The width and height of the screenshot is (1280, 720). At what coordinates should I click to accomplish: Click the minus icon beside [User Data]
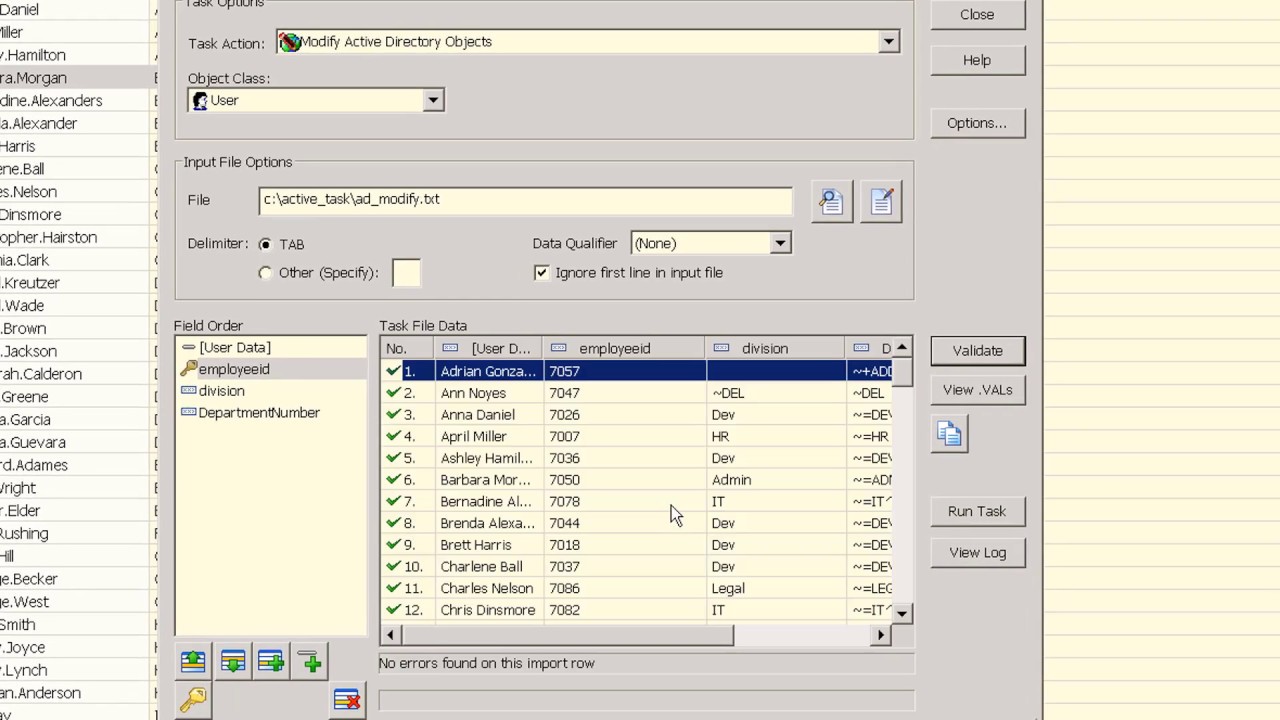click(x=188, y=347)
